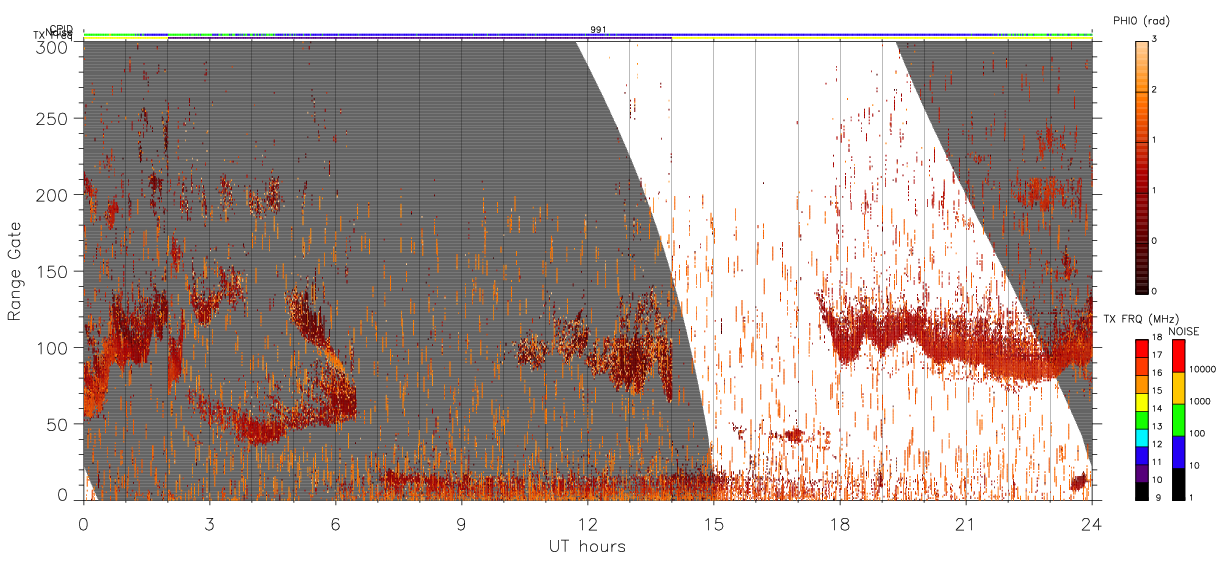This screenshot has width=1228, height=567.
Task: Click the x-axis tick label '18'
Action: [840, 523]
